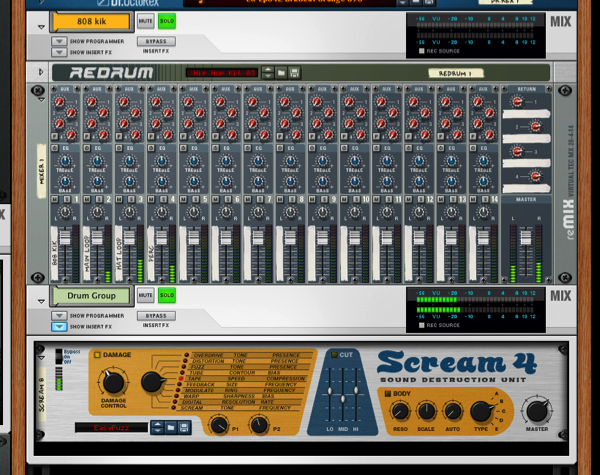The image size is (600, 475).
Task: Solo mixer channel 4 using its S button
Action: 163,199
